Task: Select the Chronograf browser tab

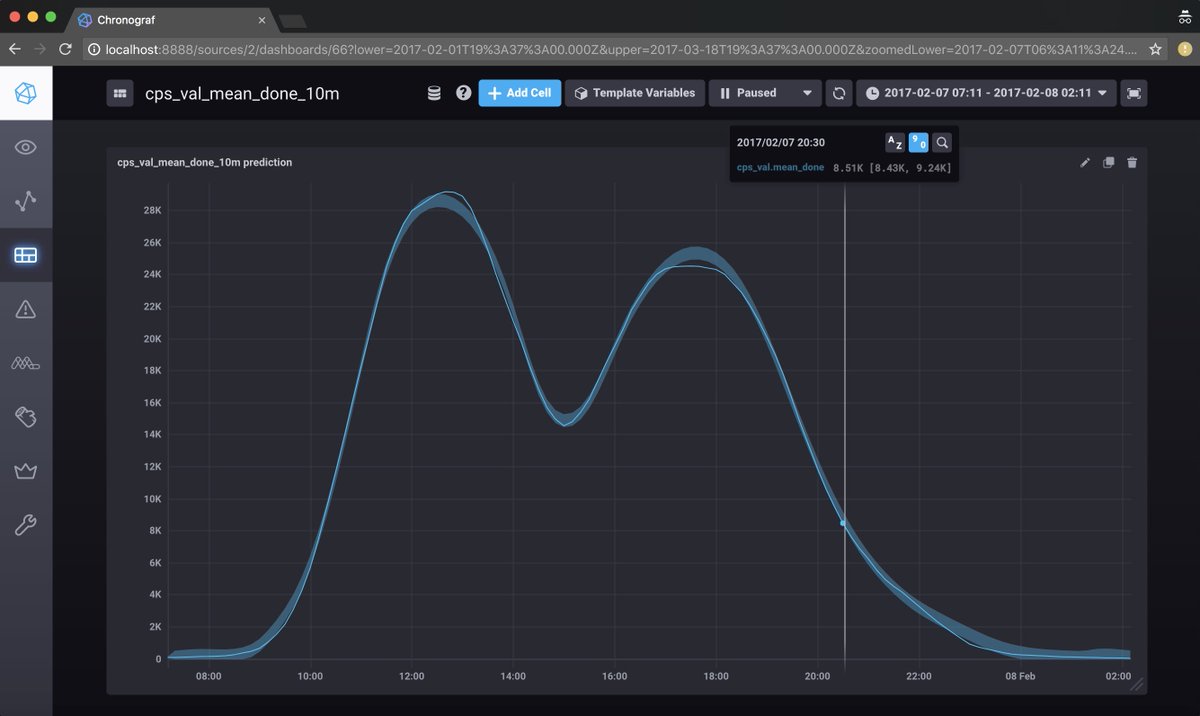Action: coord(170,19)
